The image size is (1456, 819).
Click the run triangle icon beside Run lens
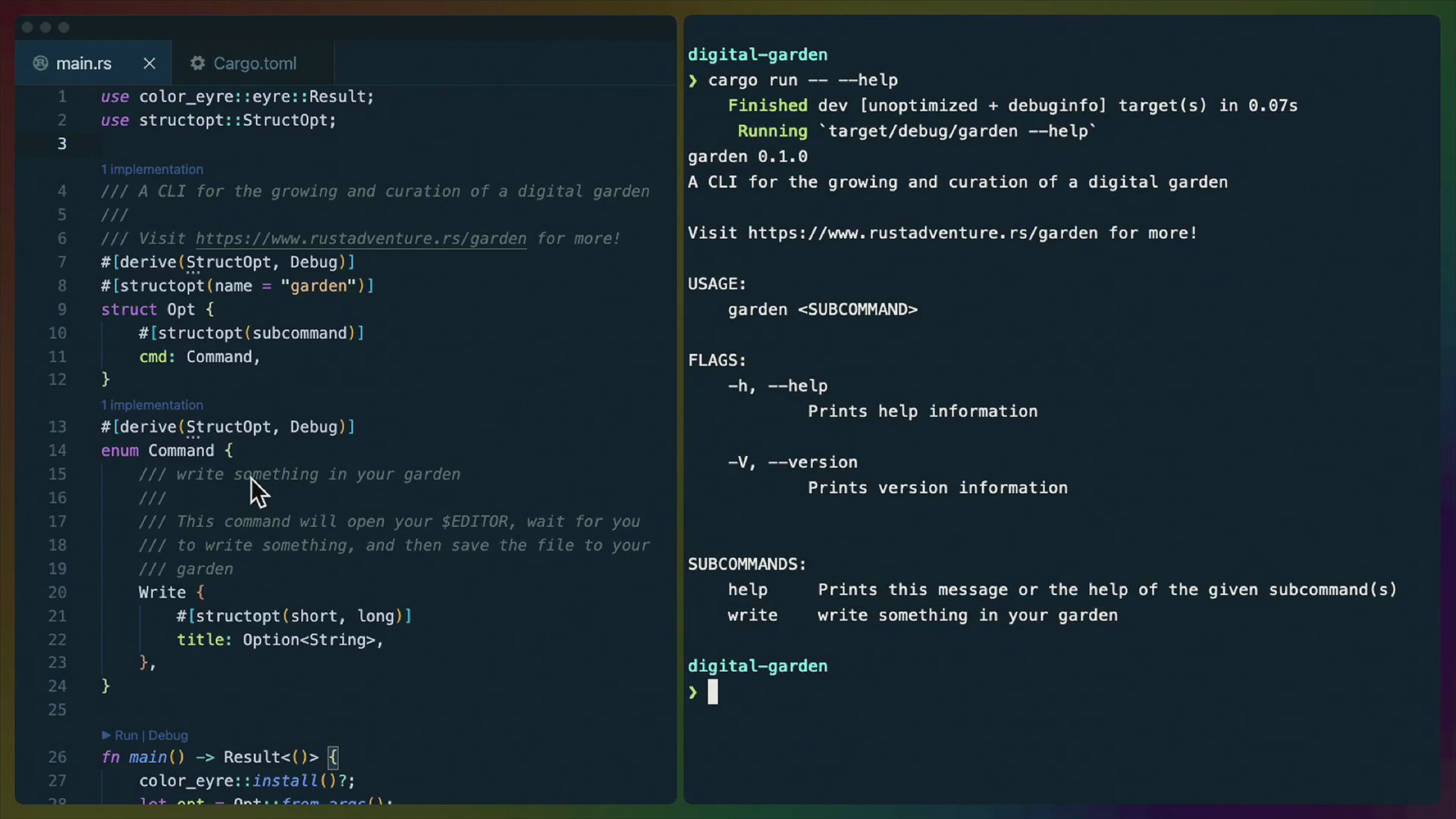106,736
